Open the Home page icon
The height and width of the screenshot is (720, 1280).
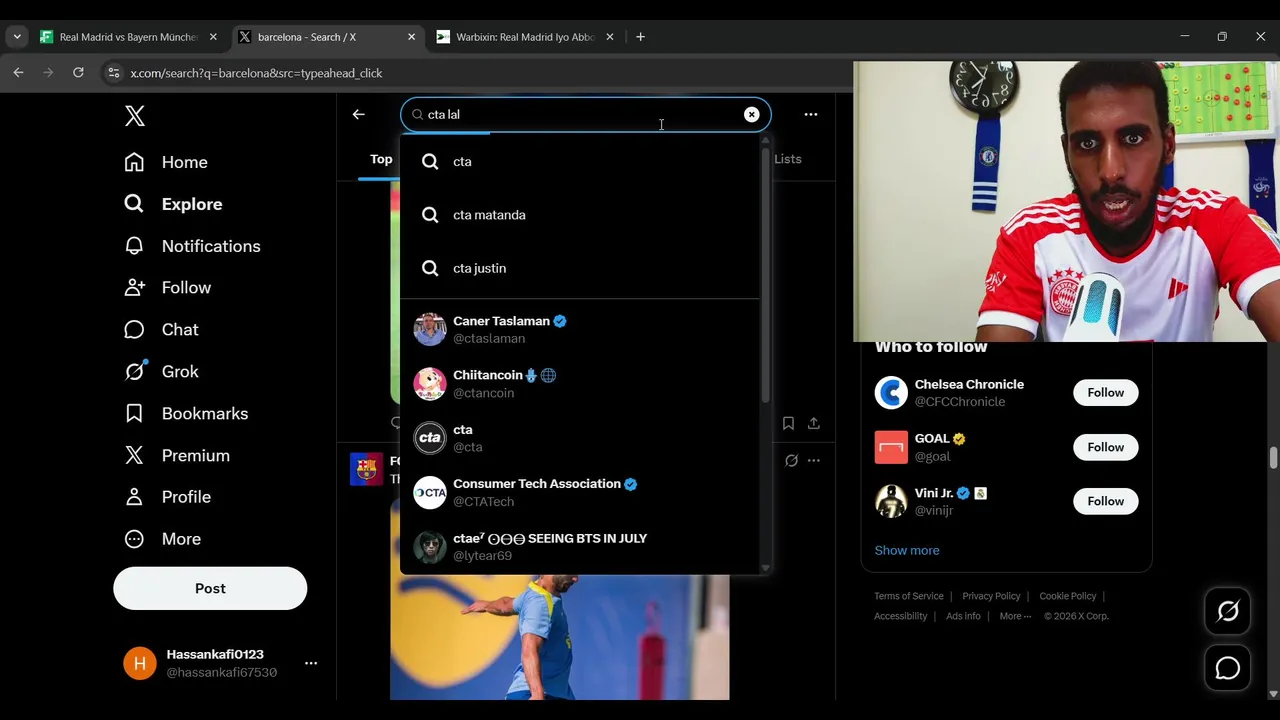pyautogui.click(x=134, y=162)
